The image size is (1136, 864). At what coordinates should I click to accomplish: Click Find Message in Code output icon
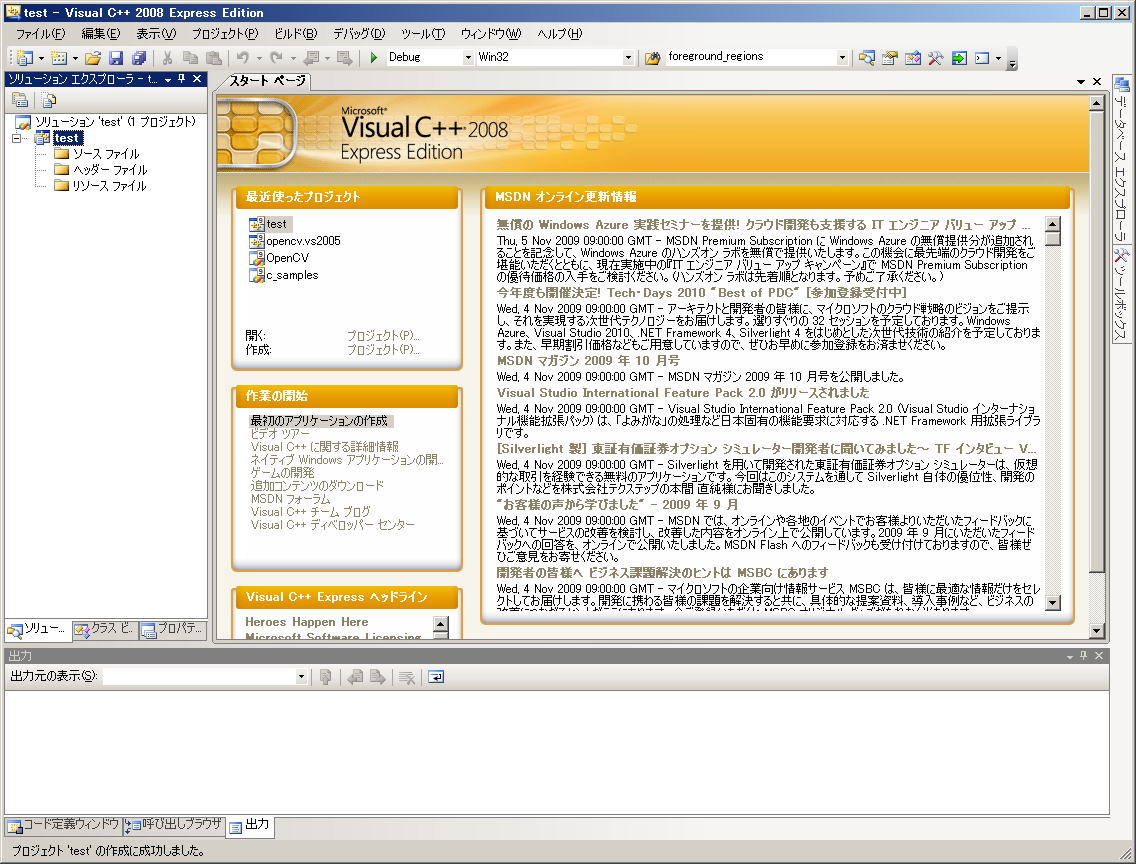pyautogui.click(x=325, y=677)
